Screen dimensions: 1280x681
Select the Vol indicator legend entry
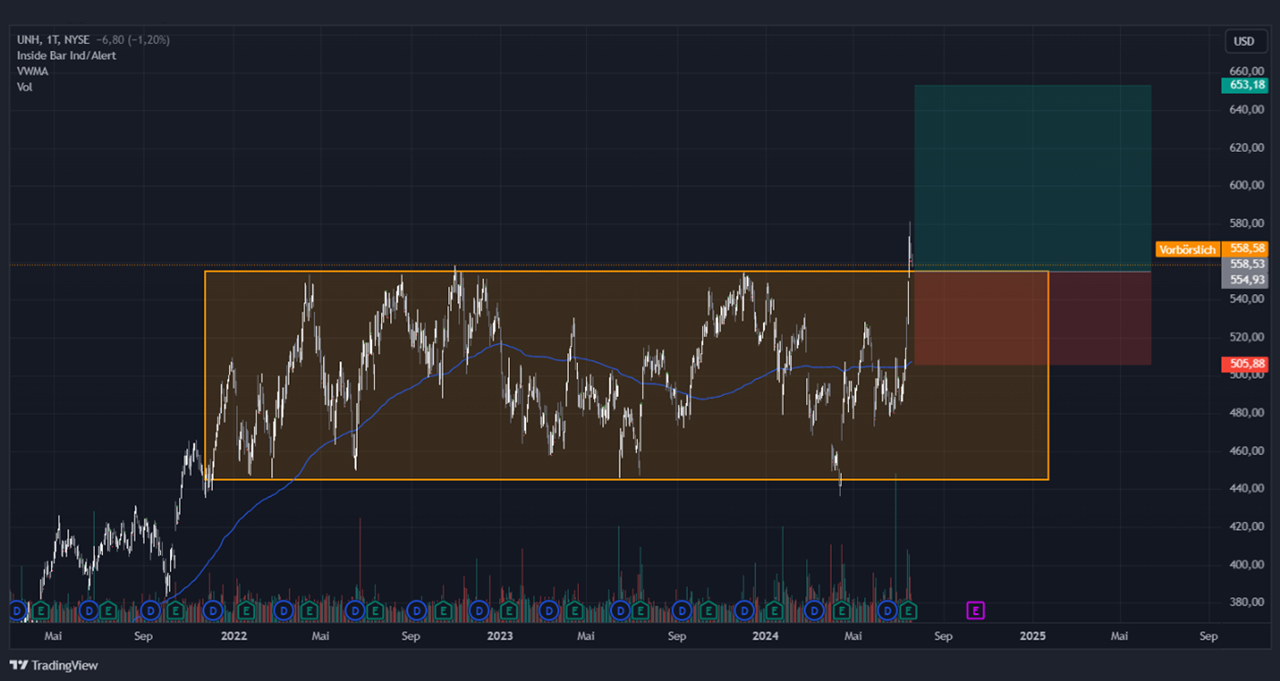(24, 87)
